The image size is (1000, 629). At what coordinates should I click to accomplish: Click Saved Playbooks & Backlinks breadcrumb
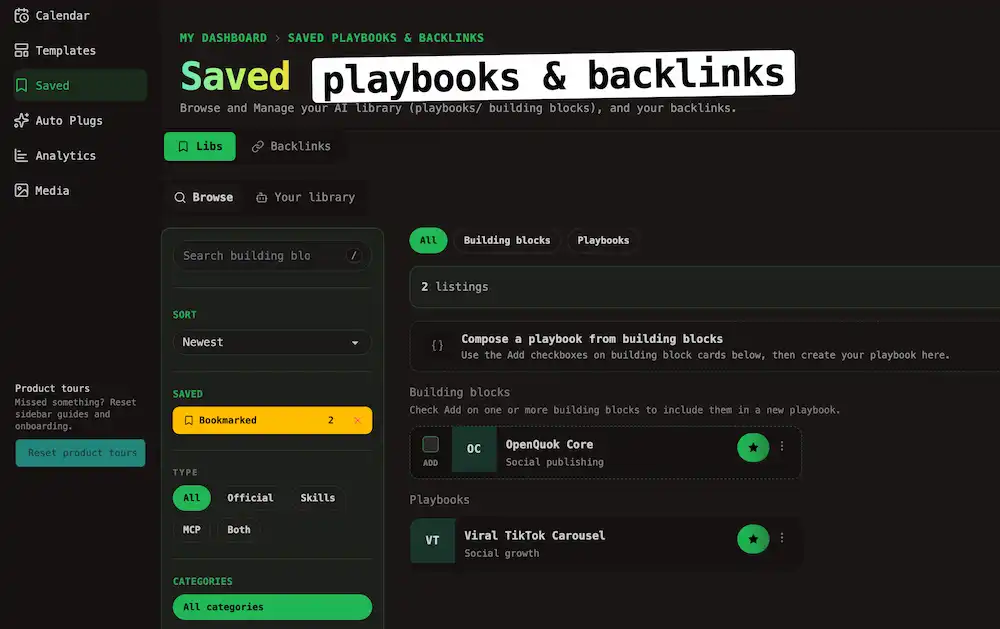386,38
